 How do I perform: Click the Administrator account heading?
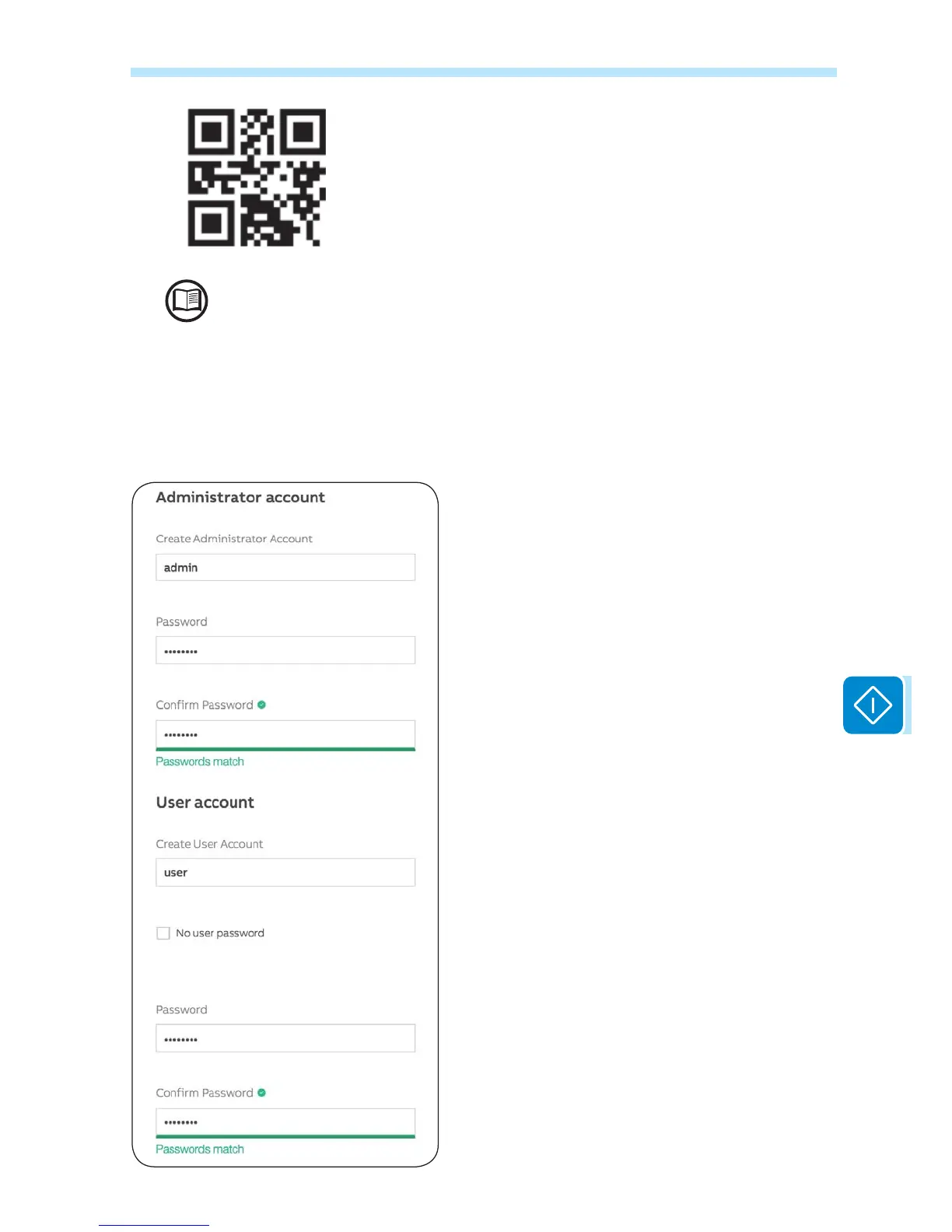click(240, 498)
